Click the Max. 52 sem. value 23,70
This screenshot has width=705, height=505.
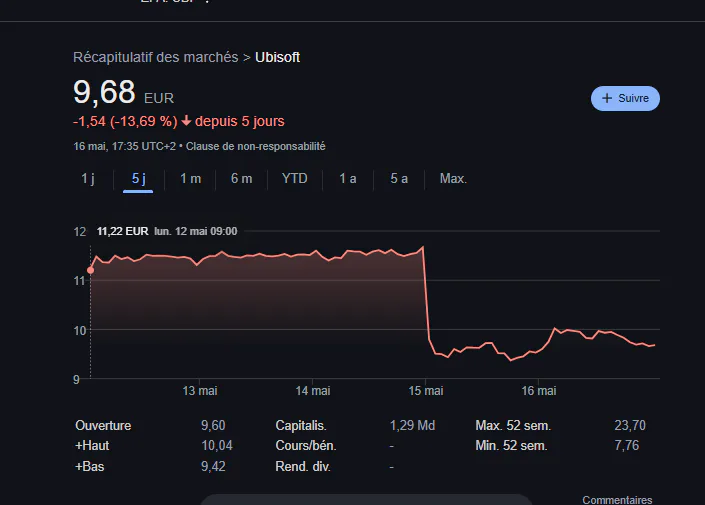pyautogui.click(x=630, y=425)
